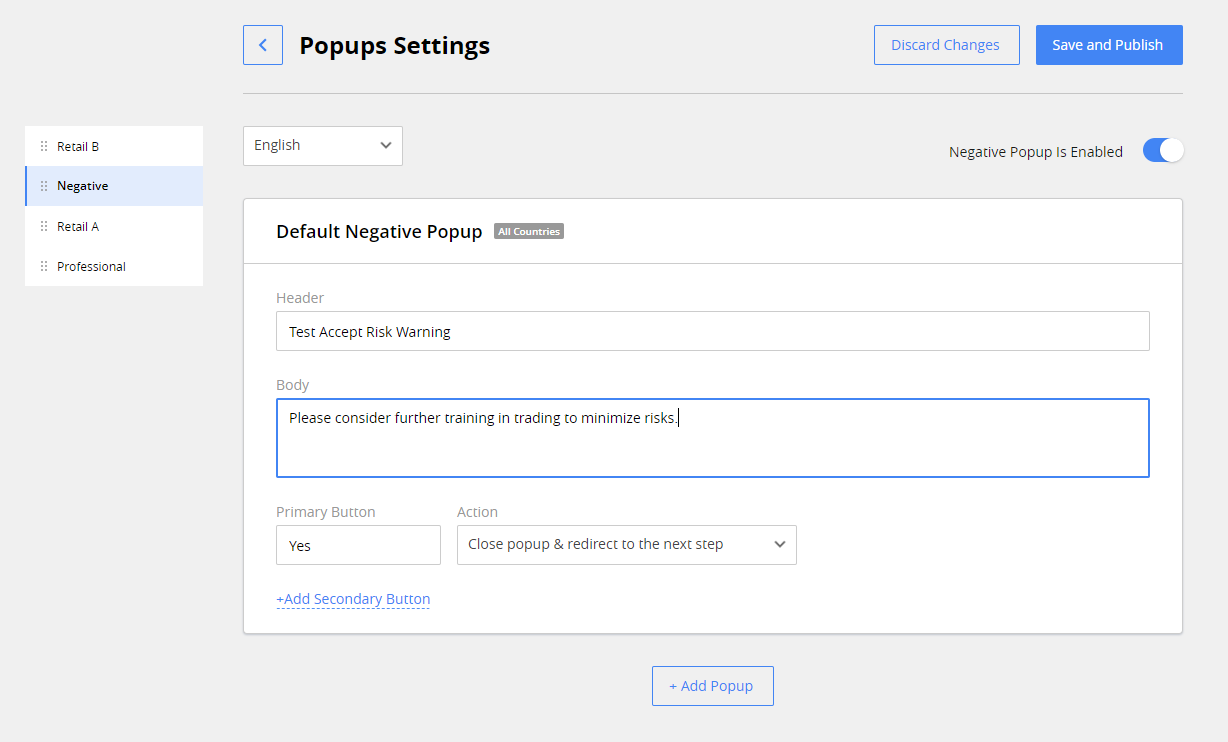The height and width of the screenshot is (742, 1228).
Task: Click the drag handle beside Professional
Action: (x=44, y=266)
